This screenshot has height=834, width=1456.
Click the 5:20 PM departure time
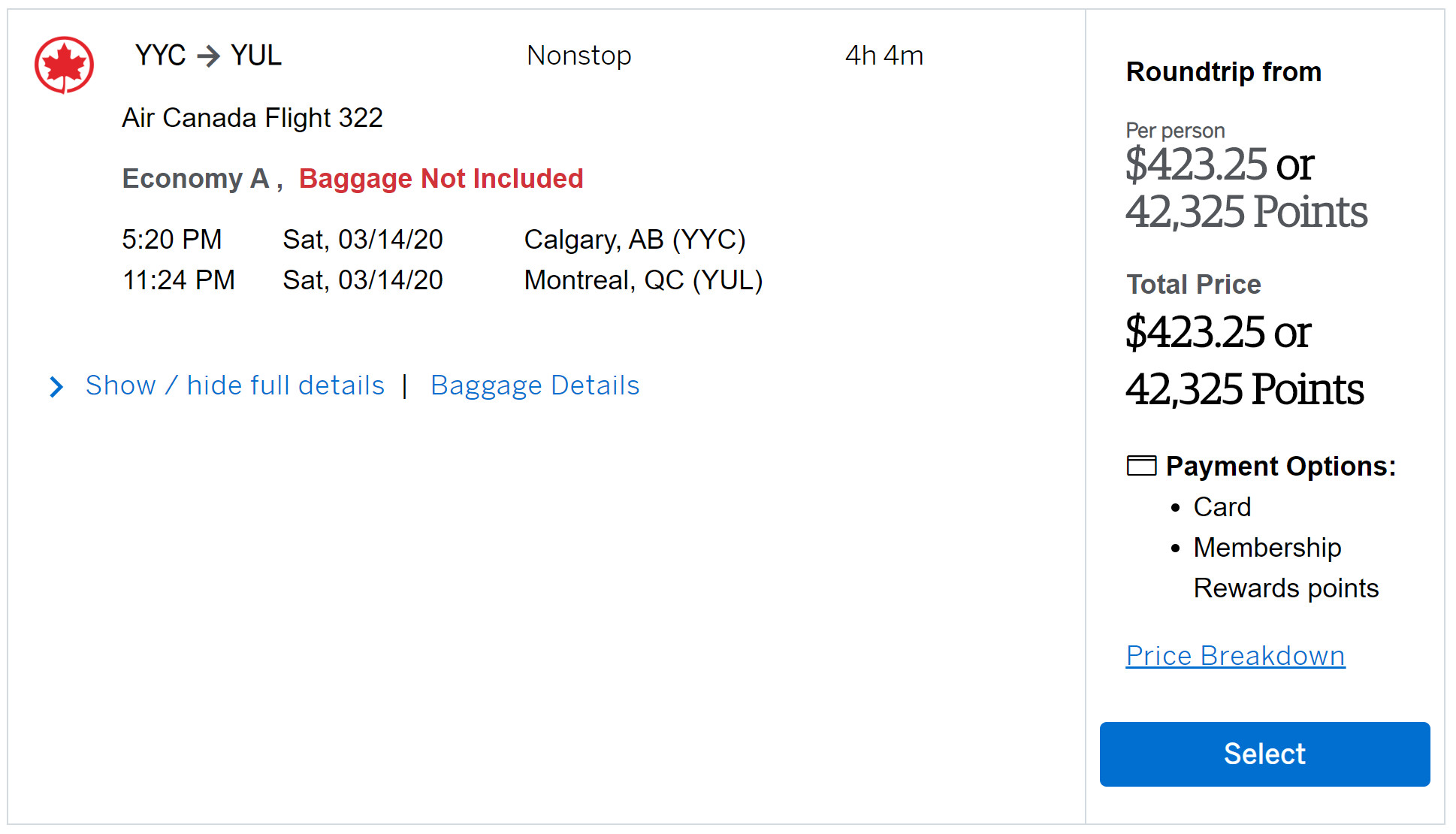172,240
